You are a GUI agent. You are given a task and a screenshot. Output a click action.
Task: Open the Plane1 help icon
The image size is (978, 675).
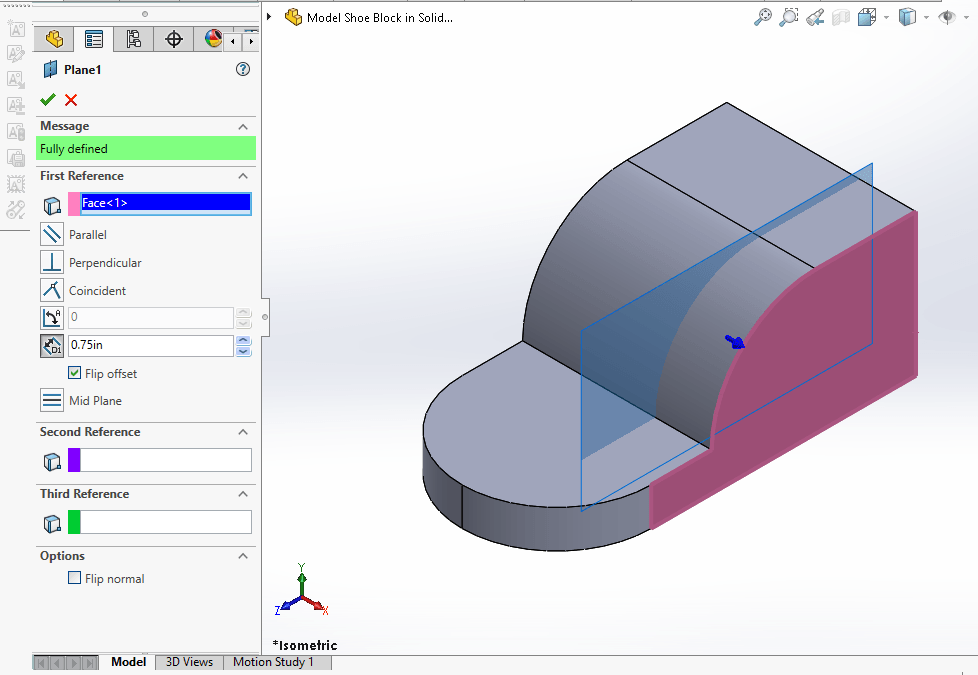click(242, 69)
